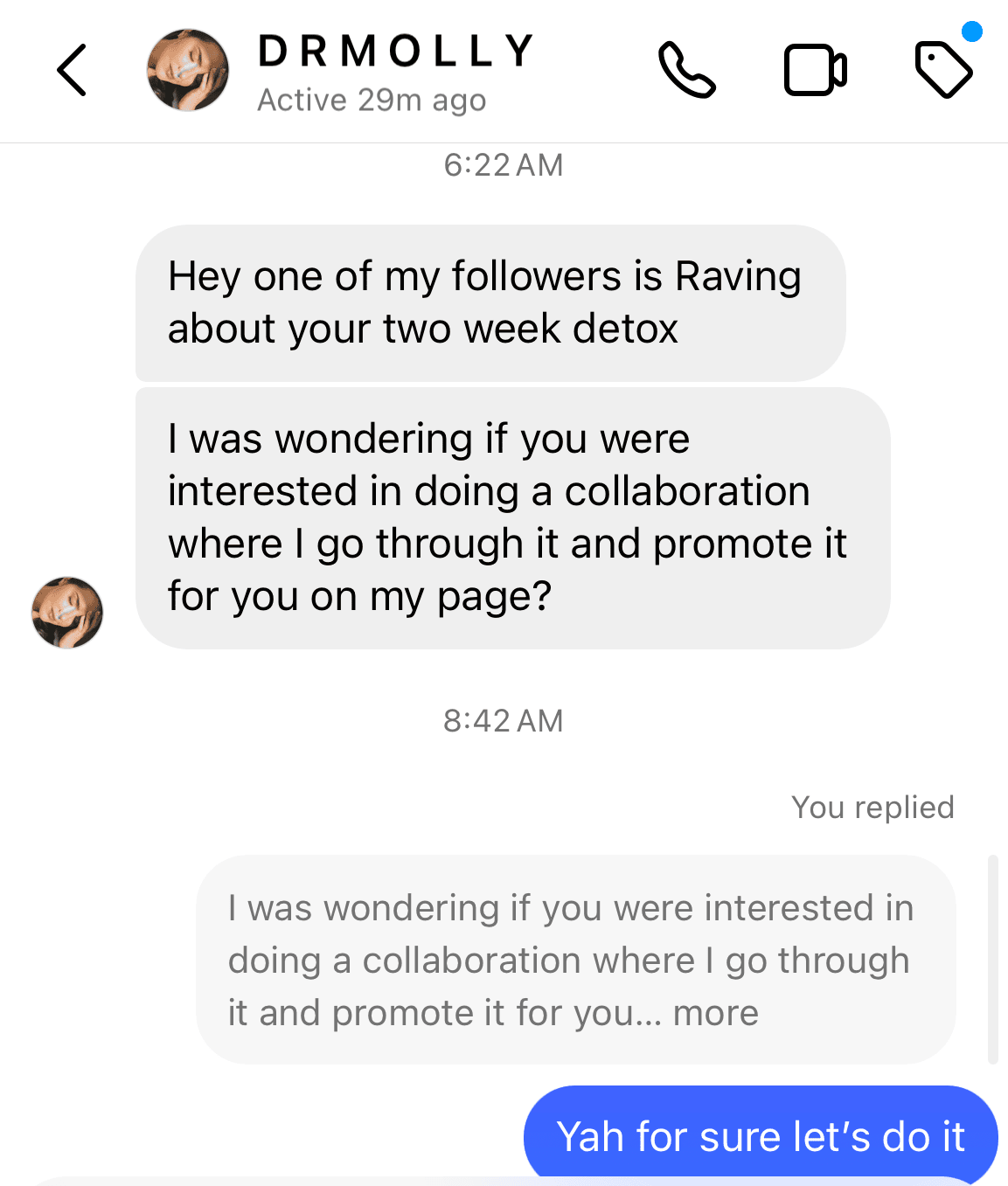Tap blue notification dot on tag icon
The height and width of the screenshot is (1186, 1008).
(971, 32)
